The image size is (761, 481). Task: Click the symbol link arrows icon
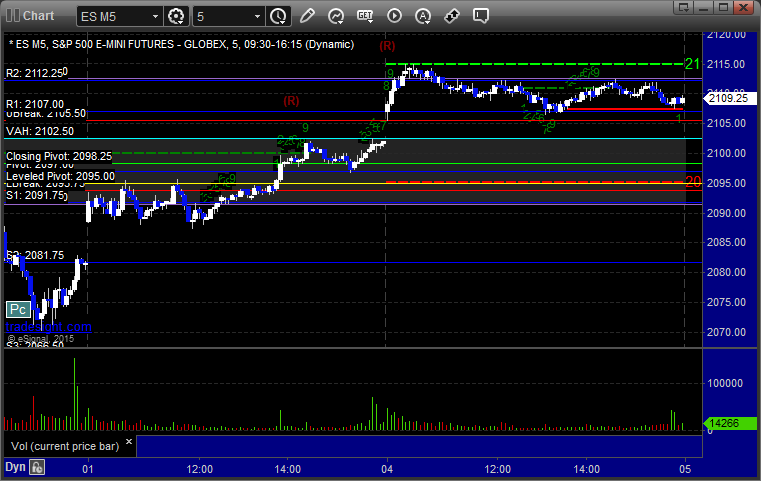click(x=452, y=16)
